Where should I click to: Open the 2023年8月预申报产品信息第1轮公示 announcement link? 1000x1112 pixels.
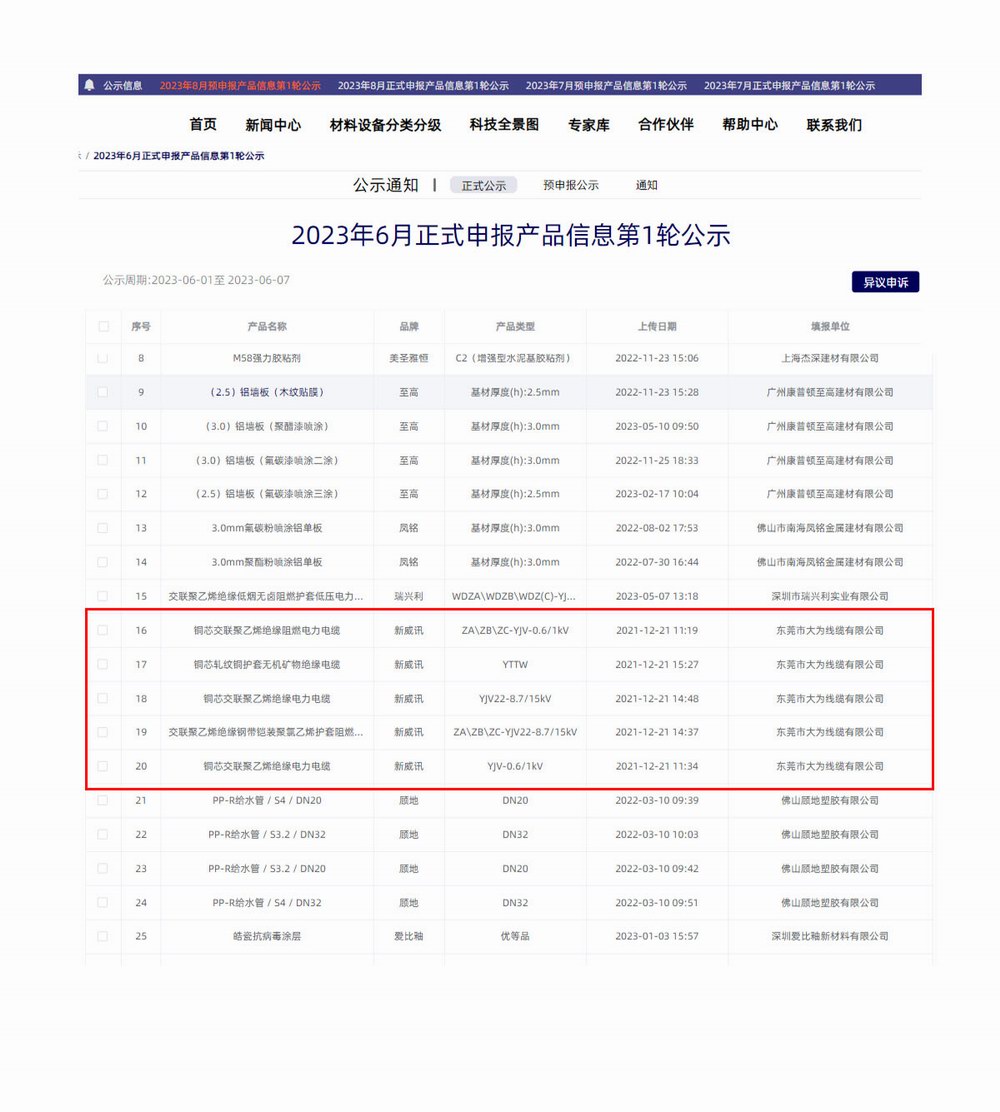point(240,85)
